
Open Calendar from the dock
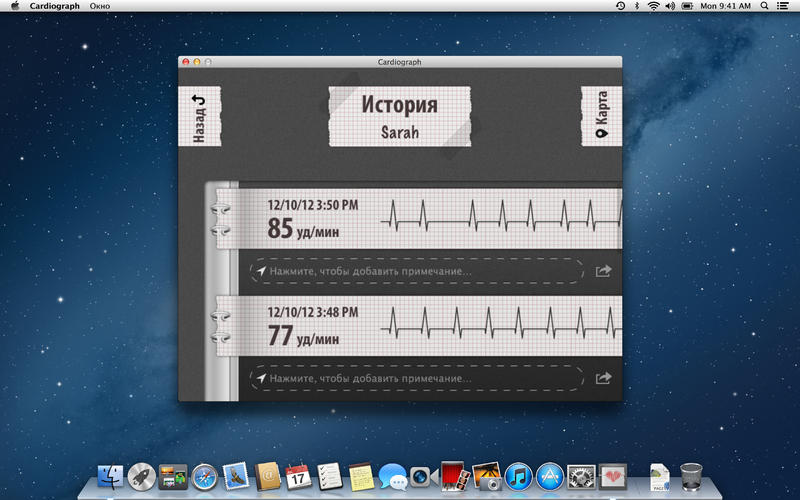click(298, 477)
